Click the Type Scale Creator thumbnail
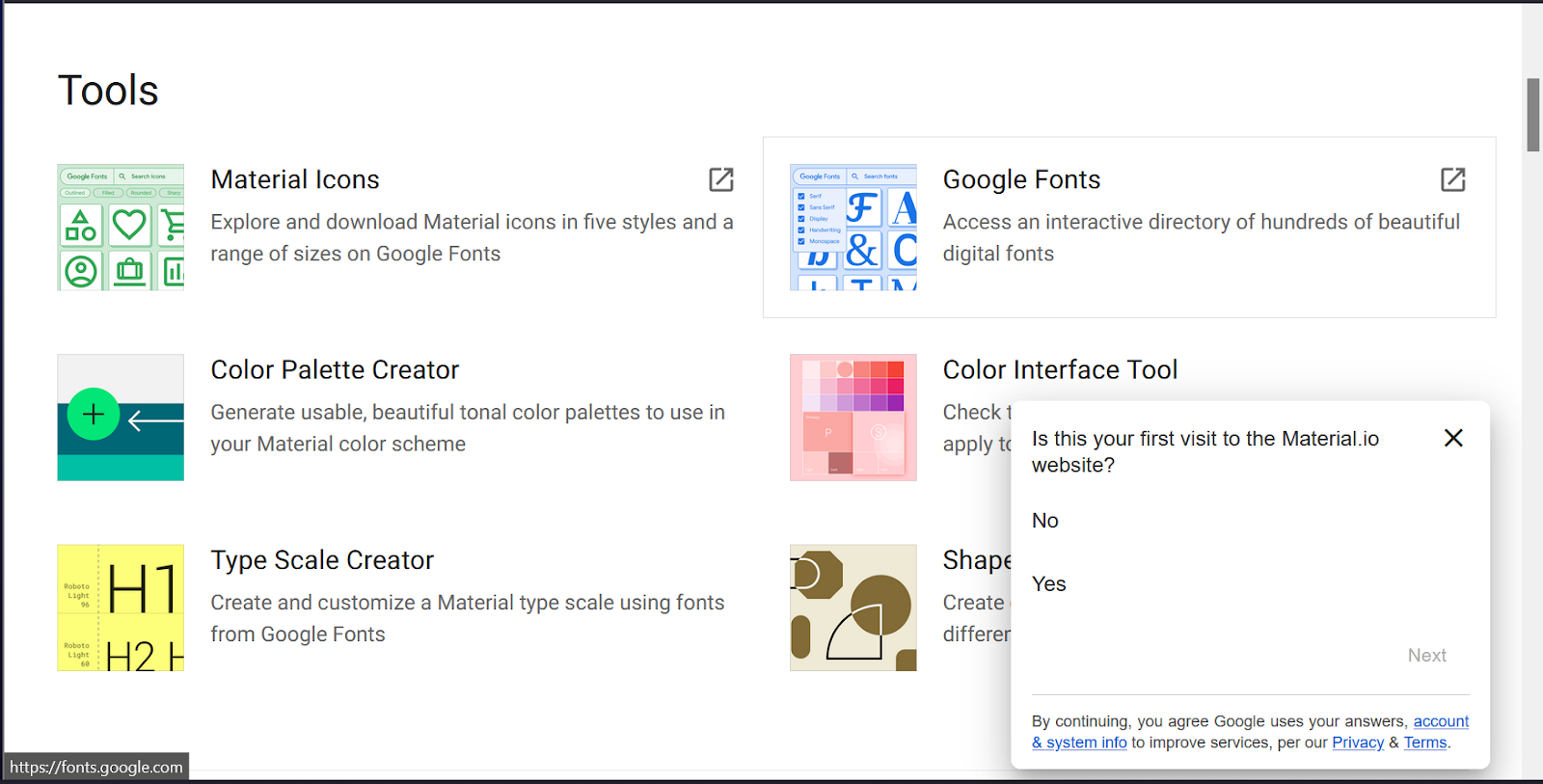This screenshot has width=1543, height=784. click(x=121, y=608)
